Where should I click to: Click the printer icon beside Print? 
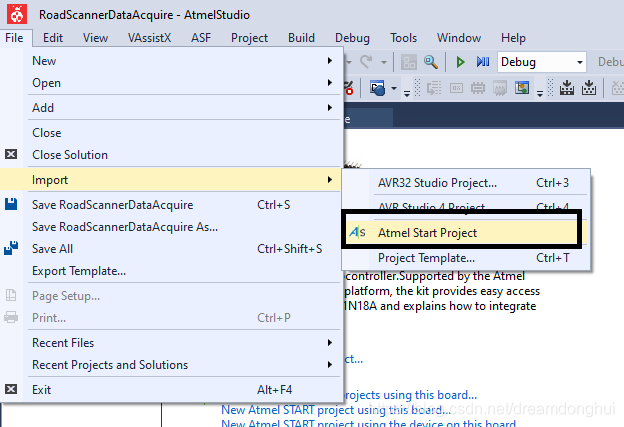click(11, 317)
